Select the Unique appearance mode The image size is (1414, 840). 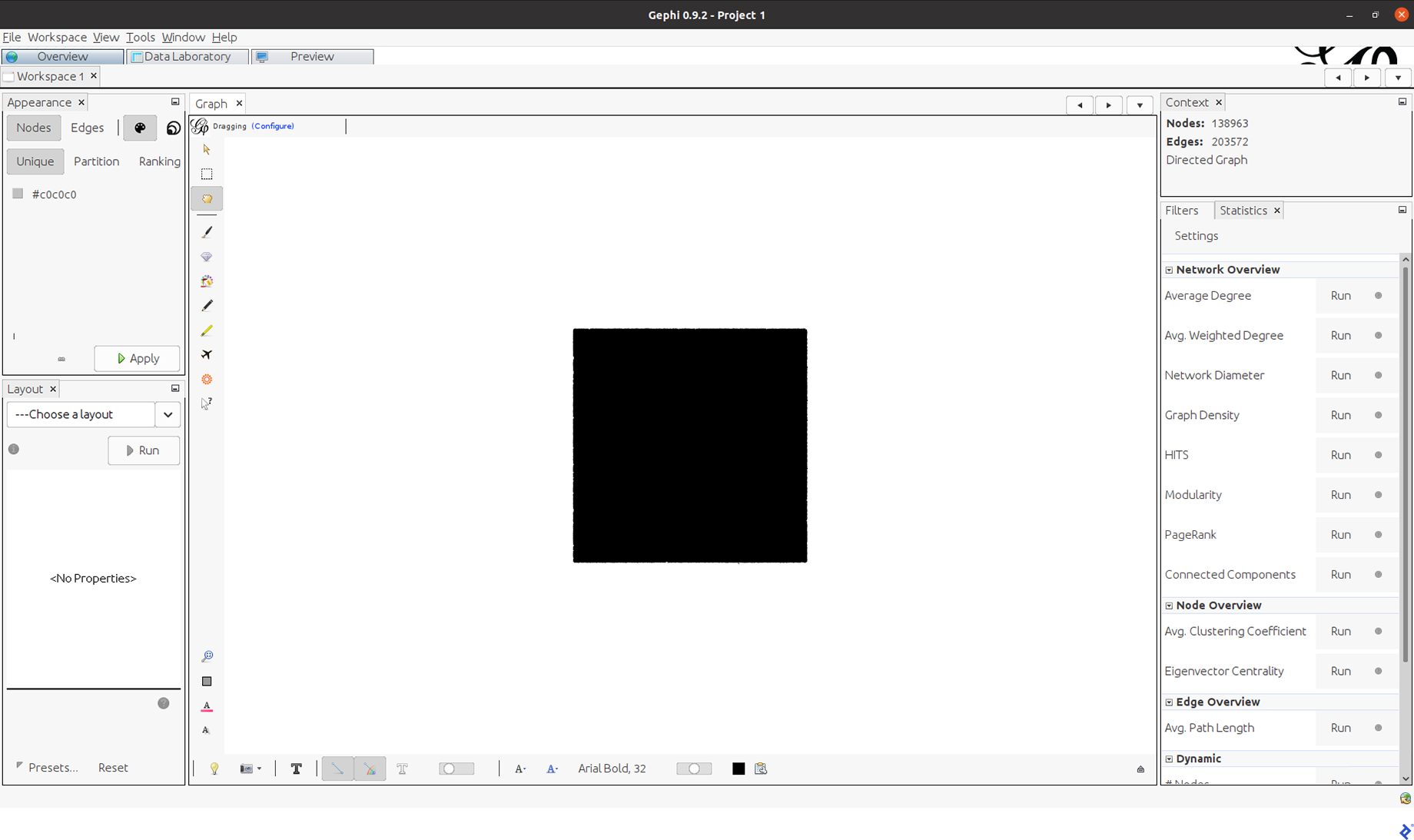coord(35,161)
